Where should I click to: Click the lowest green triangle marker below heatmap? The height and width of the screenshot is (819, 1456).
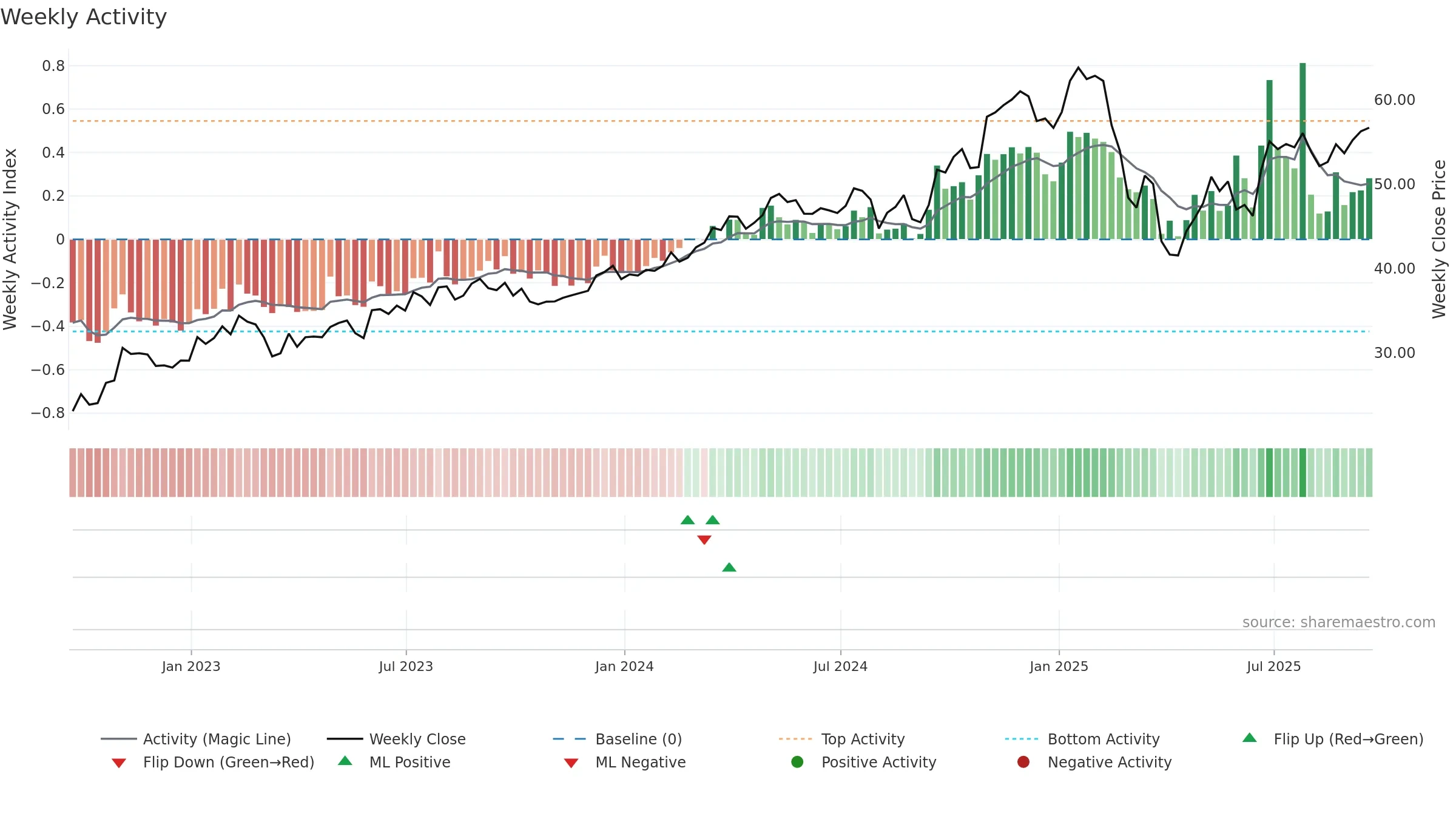click(x=729, y=567)
